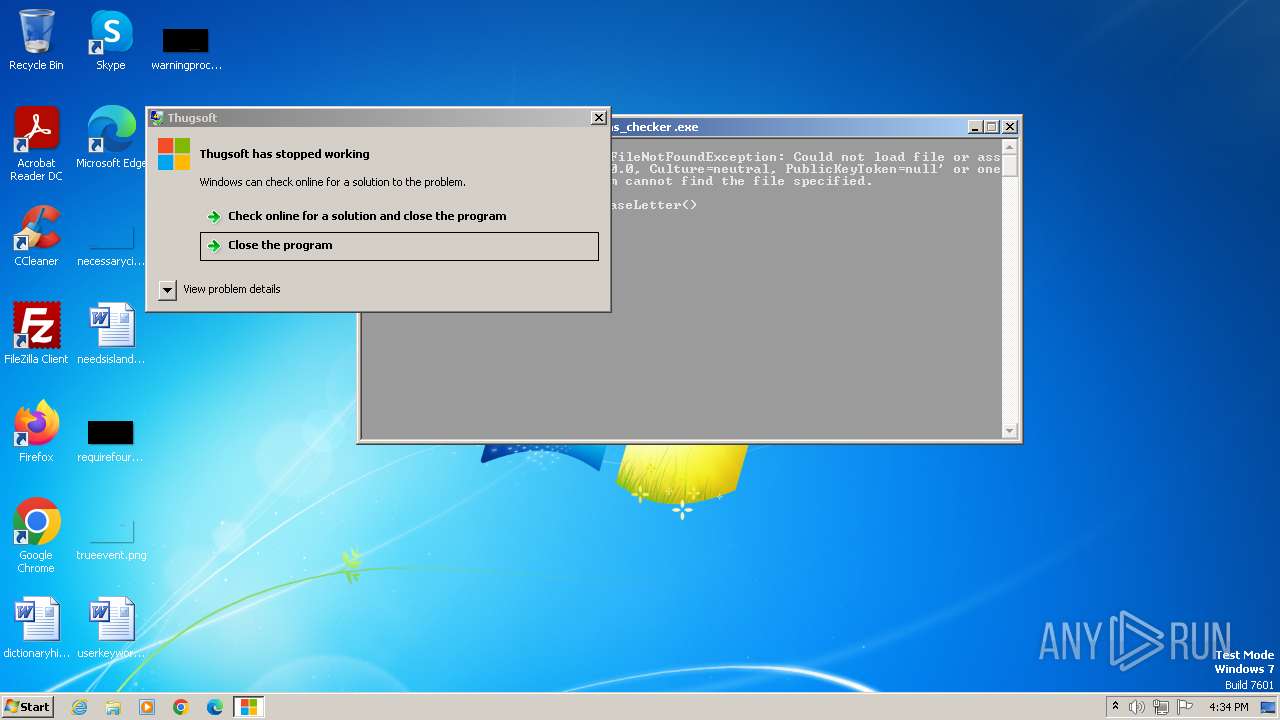Click console scrollbar down arrow
The image size is (1280, 720).
[x=1009, y=431]
